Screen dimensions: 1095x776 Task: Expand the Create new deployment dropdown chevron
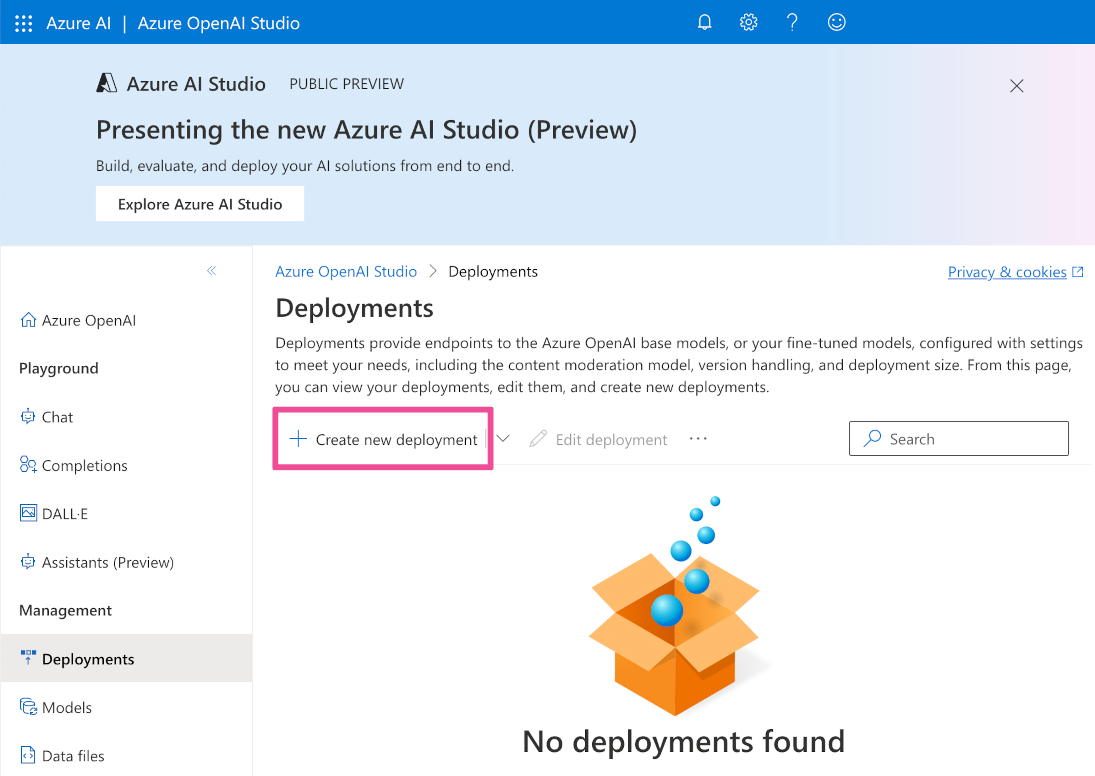pyautogui.click(x=503, y=438)
